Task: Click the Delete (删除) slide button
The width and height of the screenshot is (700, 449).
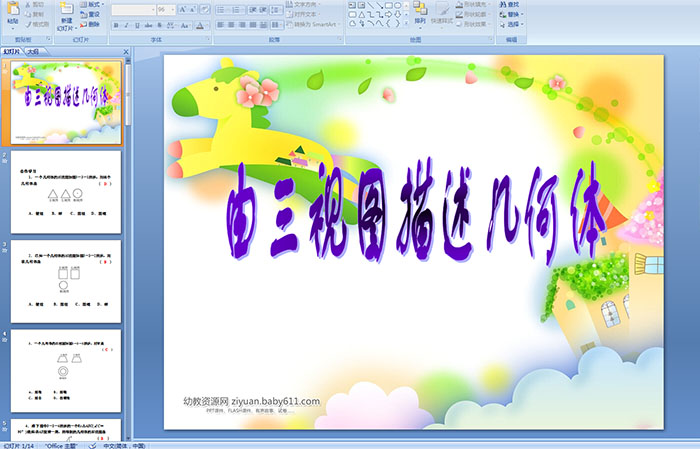Action: [x=90, y=24]
